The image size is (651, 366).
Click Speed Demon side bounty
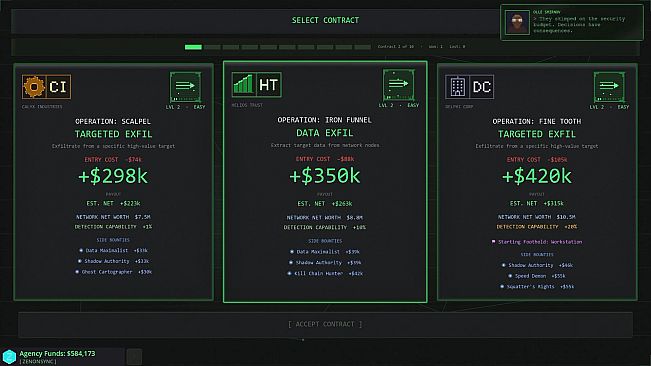[x=536, y=276]
